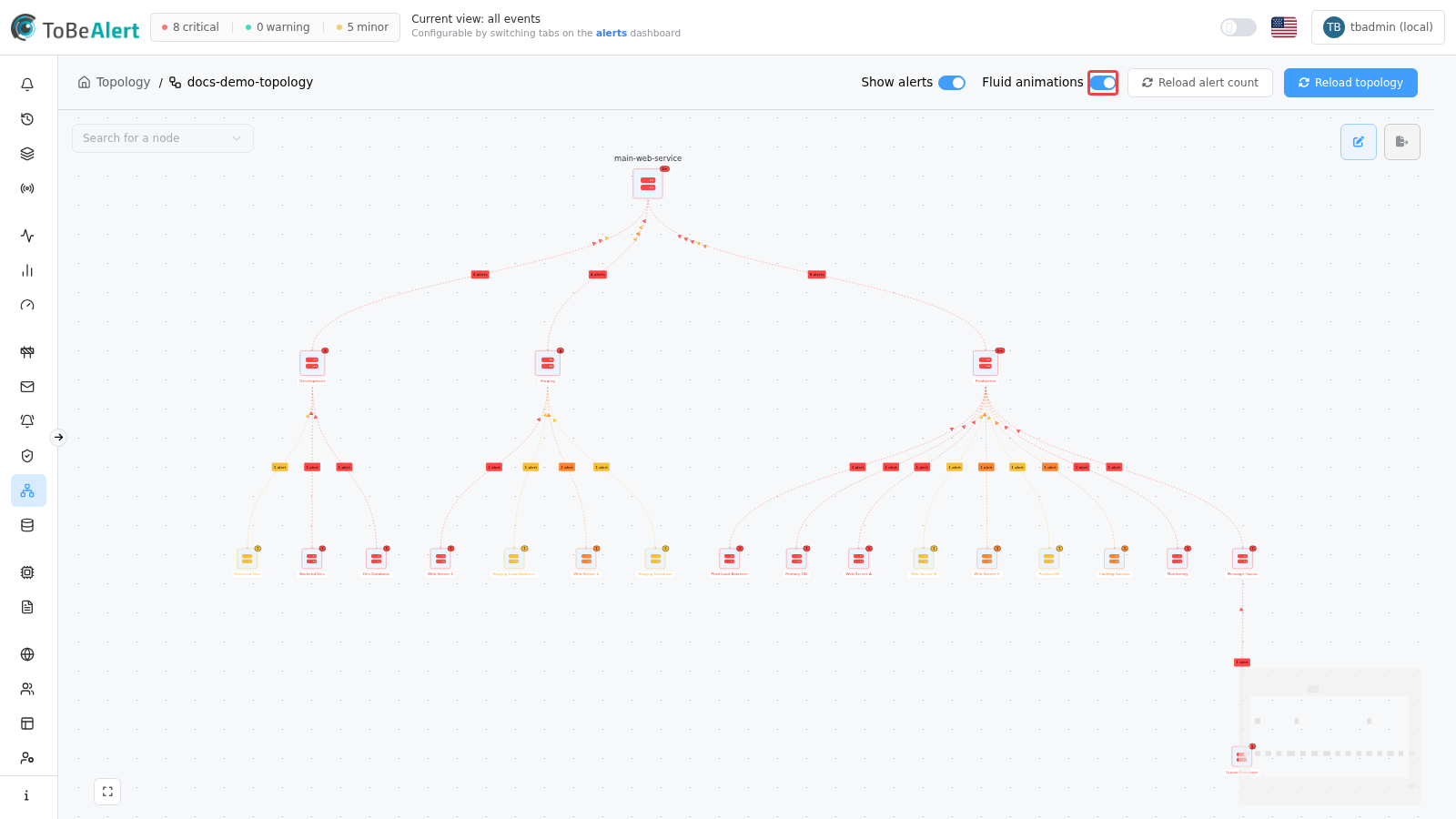Open the Search for a node dropdown

click(x=163, y=138)
